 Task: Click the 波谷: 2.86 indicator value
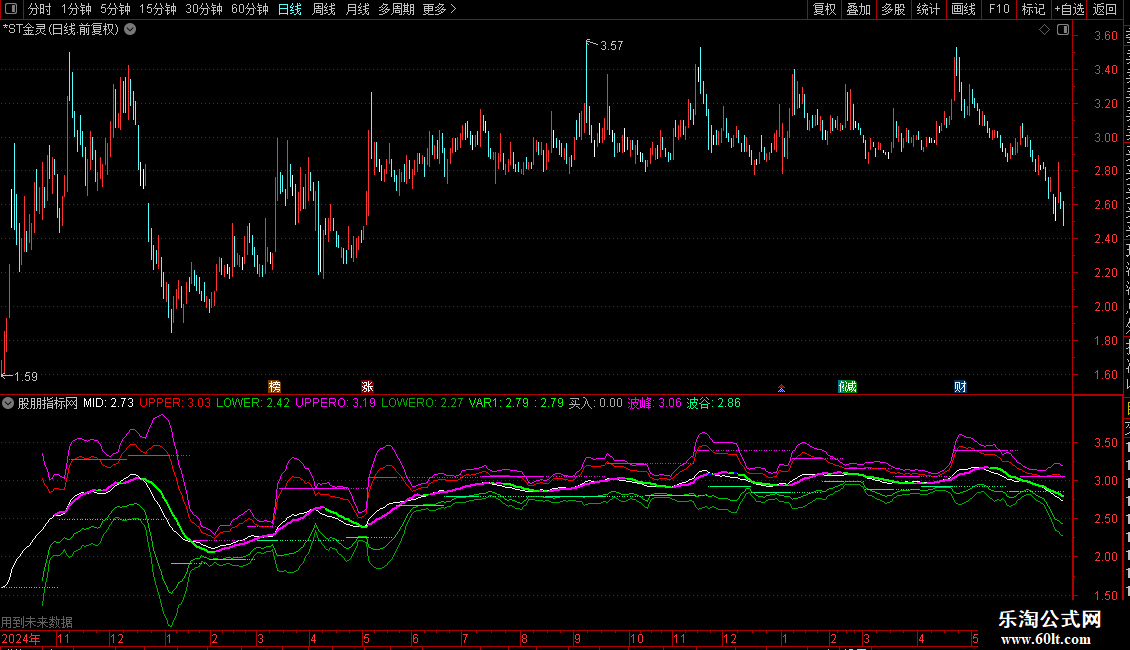pos(713,404)
